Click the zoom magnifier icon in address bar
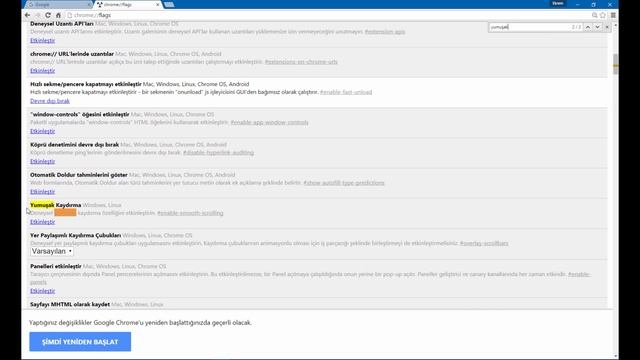Screen dimensions: 640x360 pos(595,15)
